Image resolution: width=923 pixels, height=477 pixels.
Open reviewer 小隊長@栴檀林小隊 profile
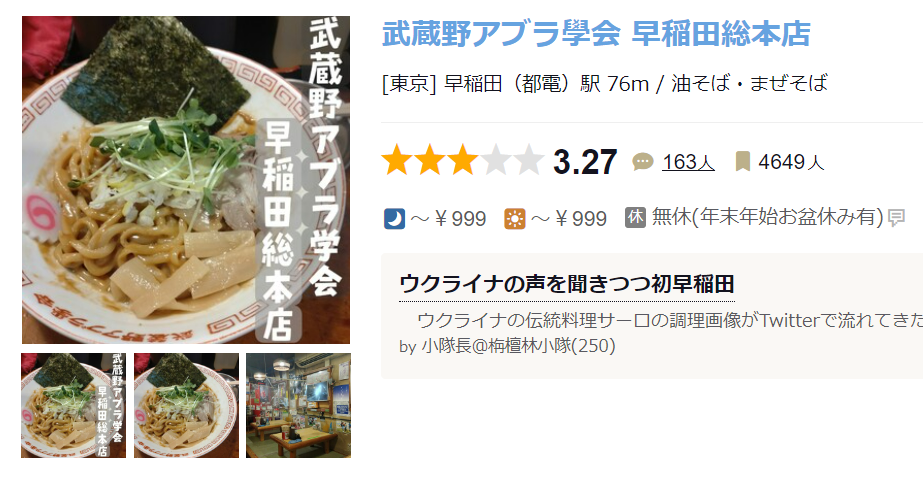(x=519, y=346)
